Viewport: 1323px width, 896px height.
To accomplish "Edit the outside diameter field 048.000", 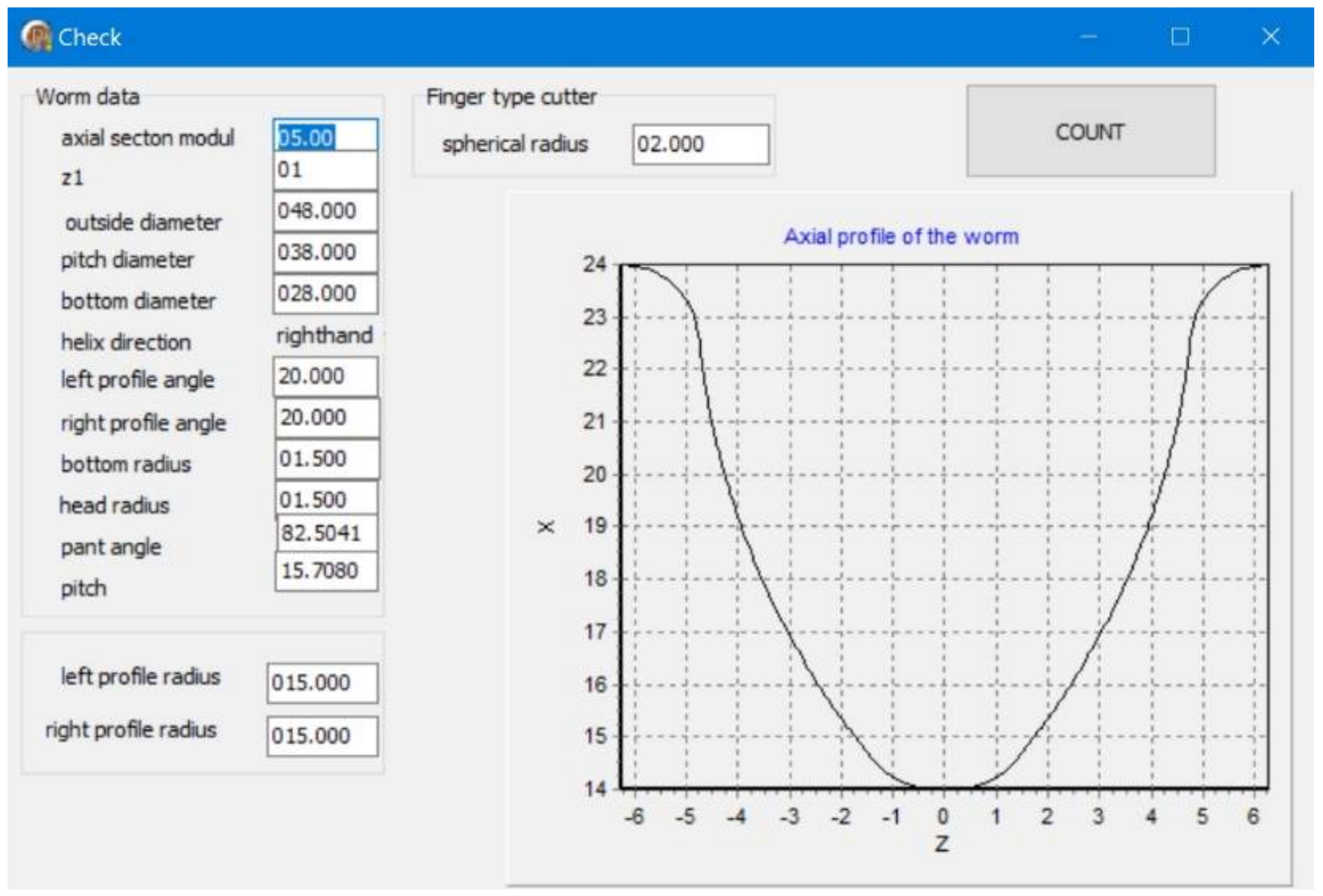I will [x=325, y=211].
